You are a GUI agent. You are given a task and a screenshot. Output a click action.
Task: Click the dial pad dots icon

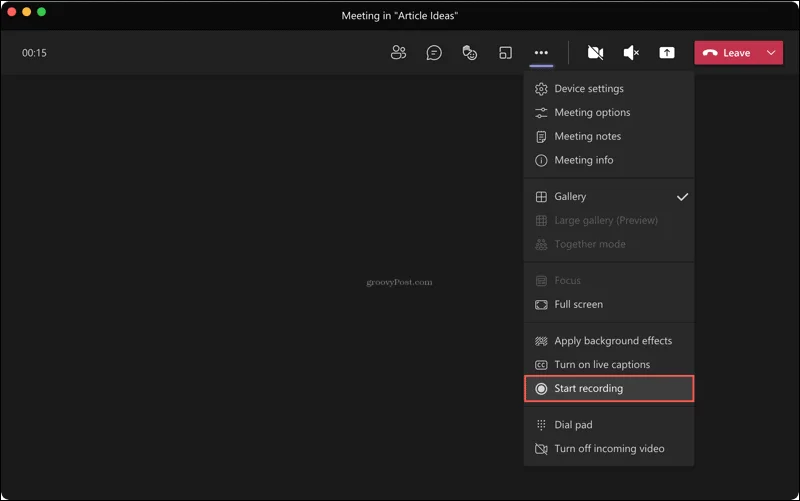[541, 425]
